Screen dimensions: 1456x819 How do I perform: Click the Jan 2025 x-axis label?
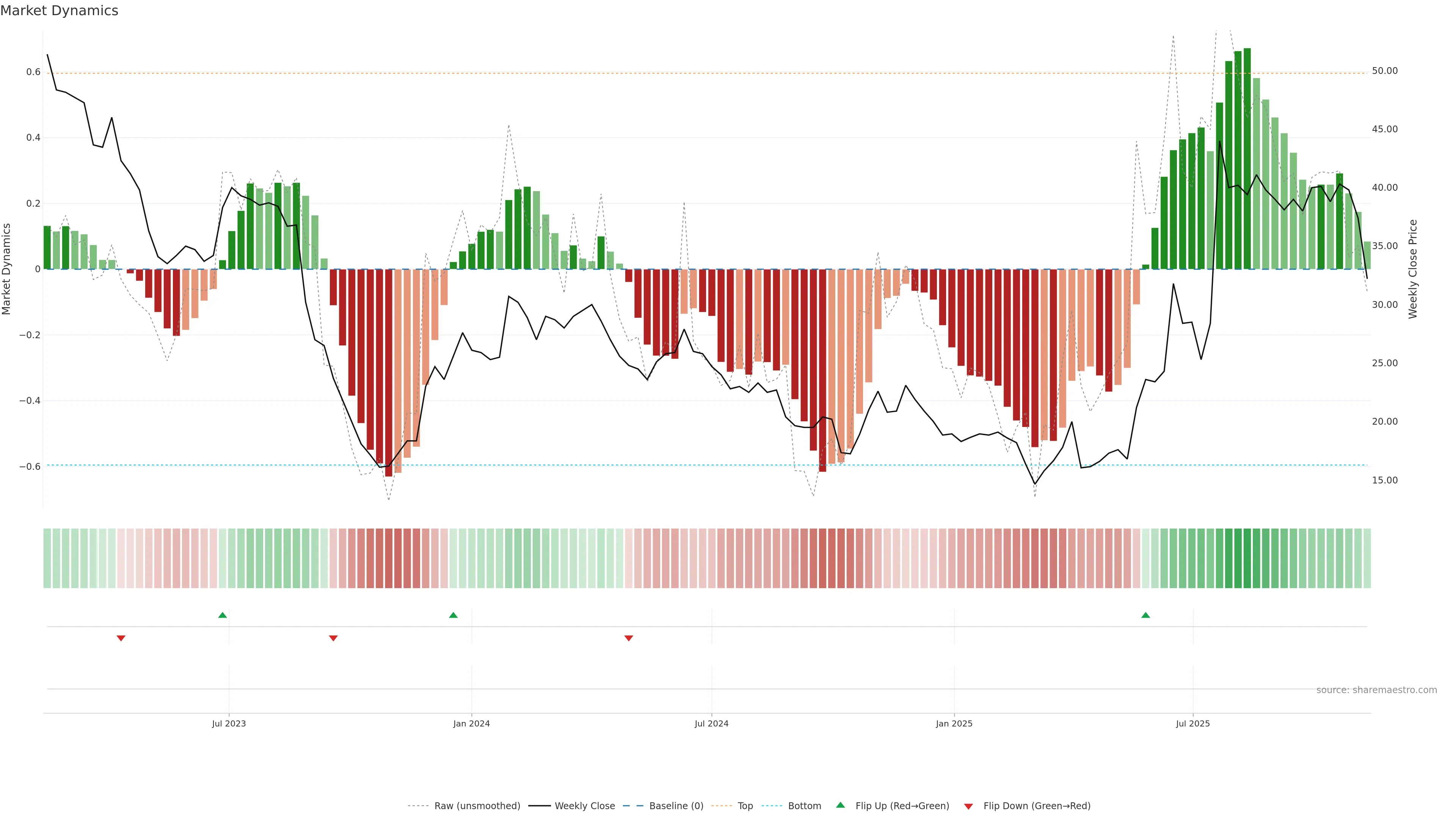tap(954, 723)
